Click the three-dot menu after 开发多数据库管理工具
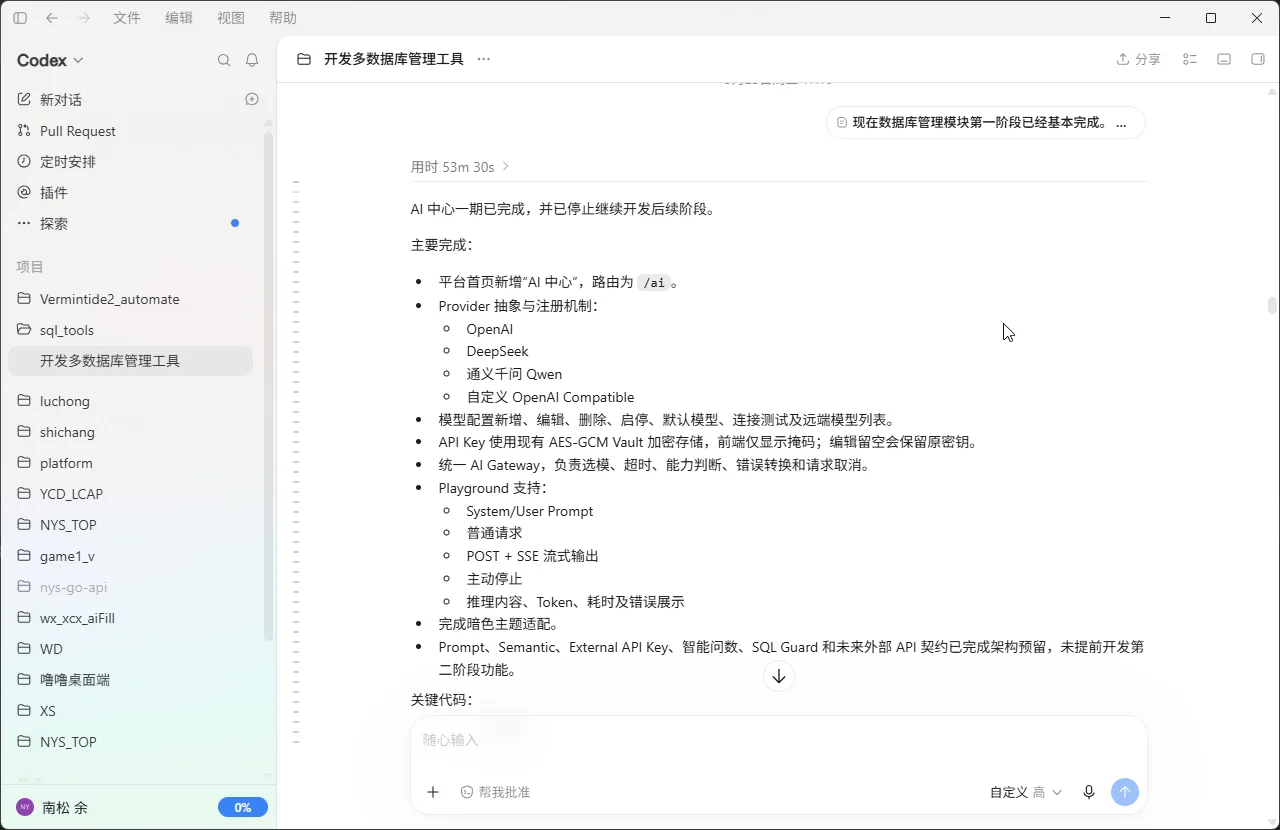 (x=484, y=59)
